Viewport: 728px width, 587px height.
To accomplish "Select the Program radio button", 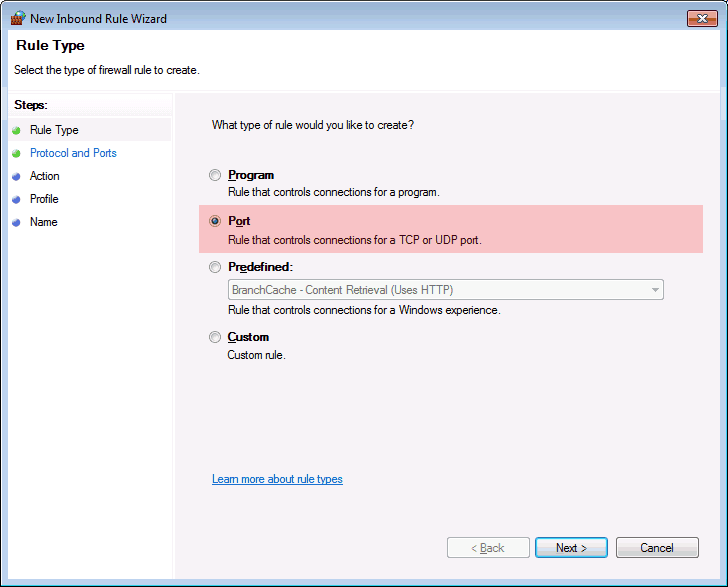I will pyautogui.click(x=214, y=175).
